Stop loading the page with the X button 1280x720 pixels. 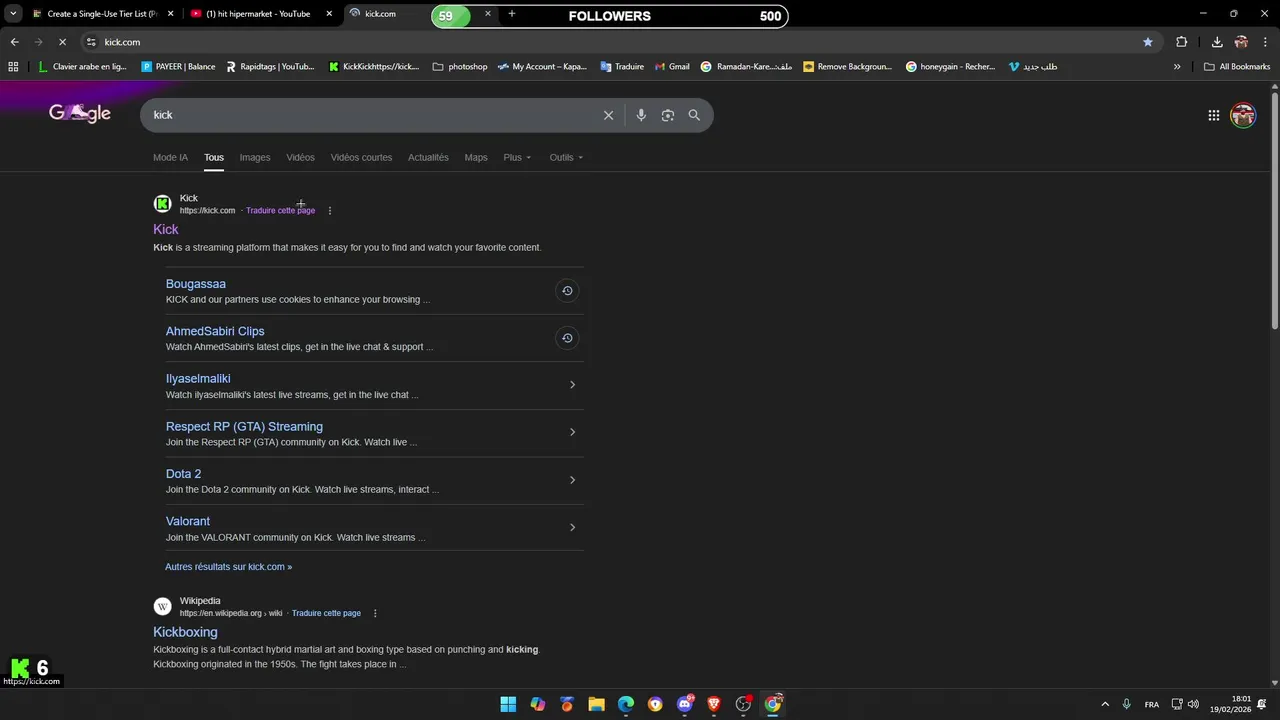[62, 42]
